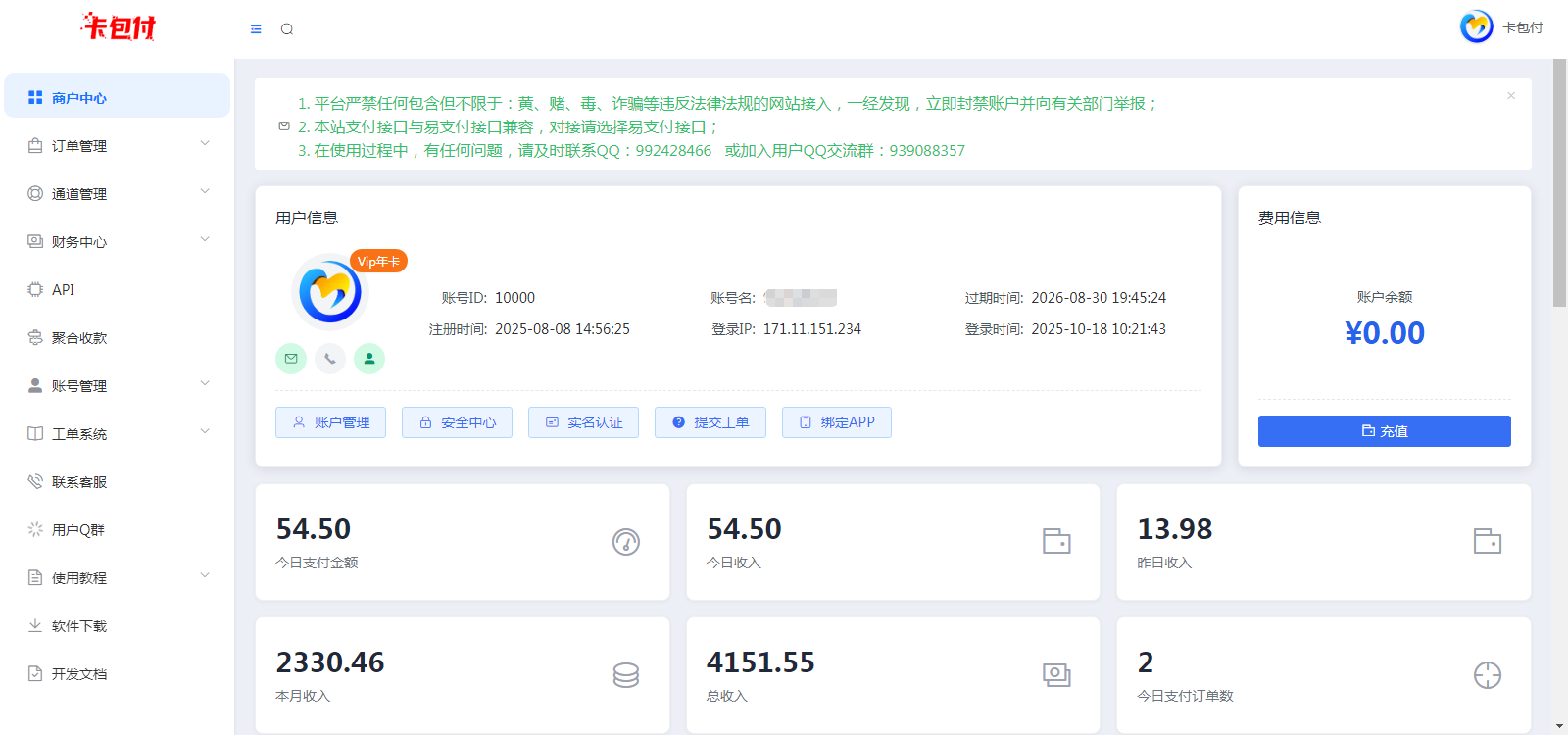Open the API menu item
The width and height of the screenshot is (1568, 735).
64,290
